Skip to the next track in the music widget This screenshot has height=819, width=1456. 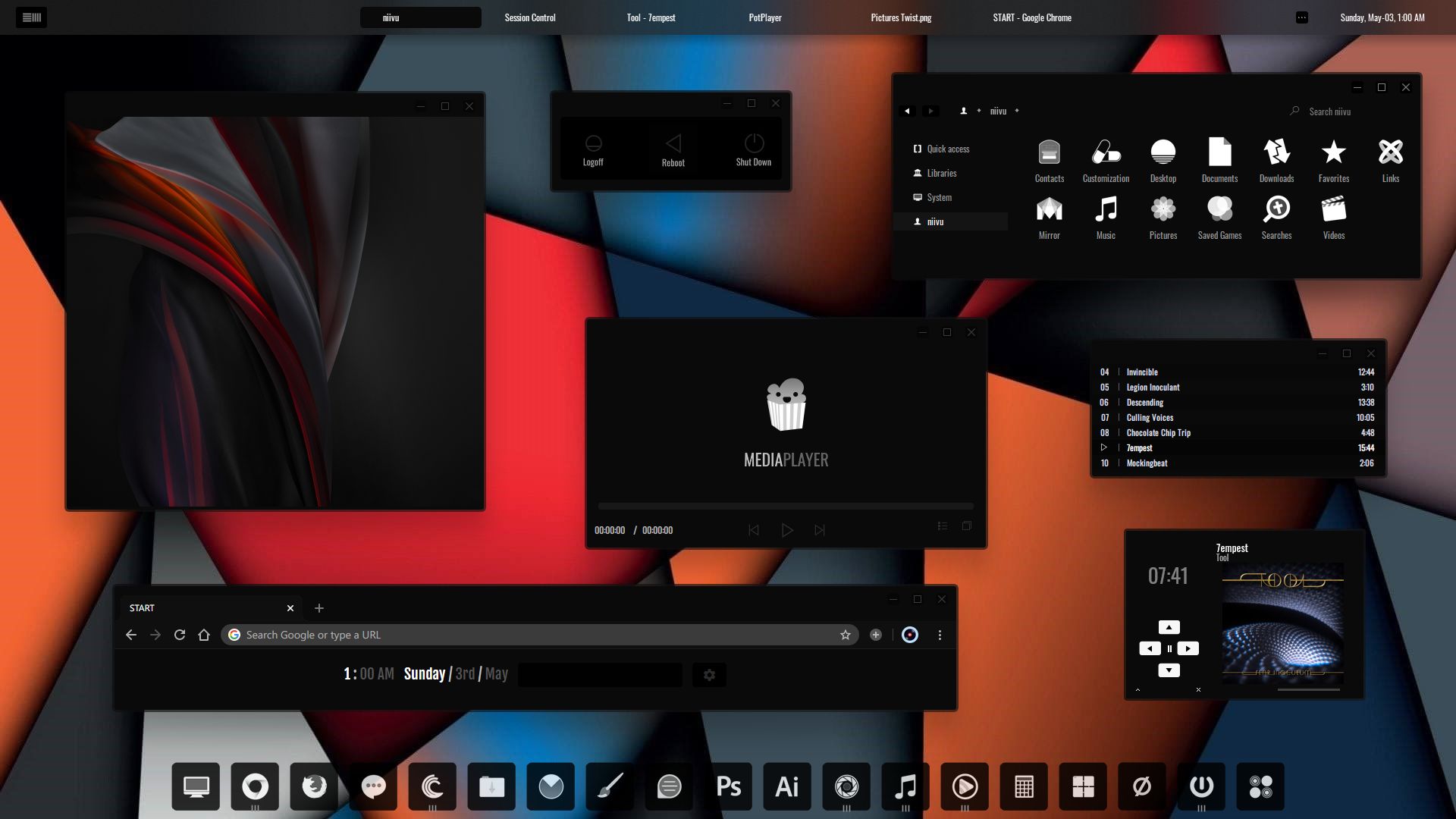click(x=1188, y=648)
